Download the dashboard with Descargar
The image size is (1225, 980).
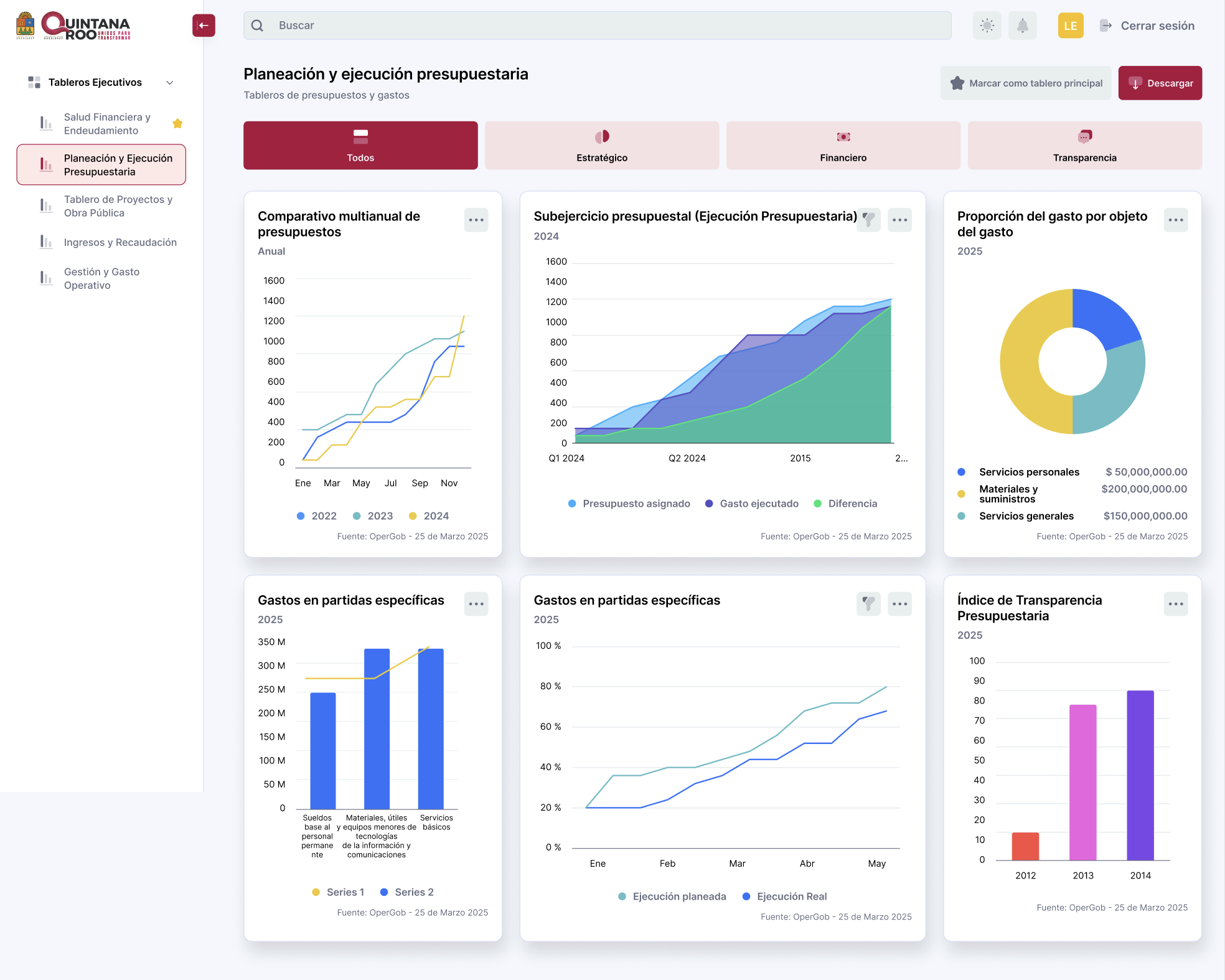tap(1160, 83)
